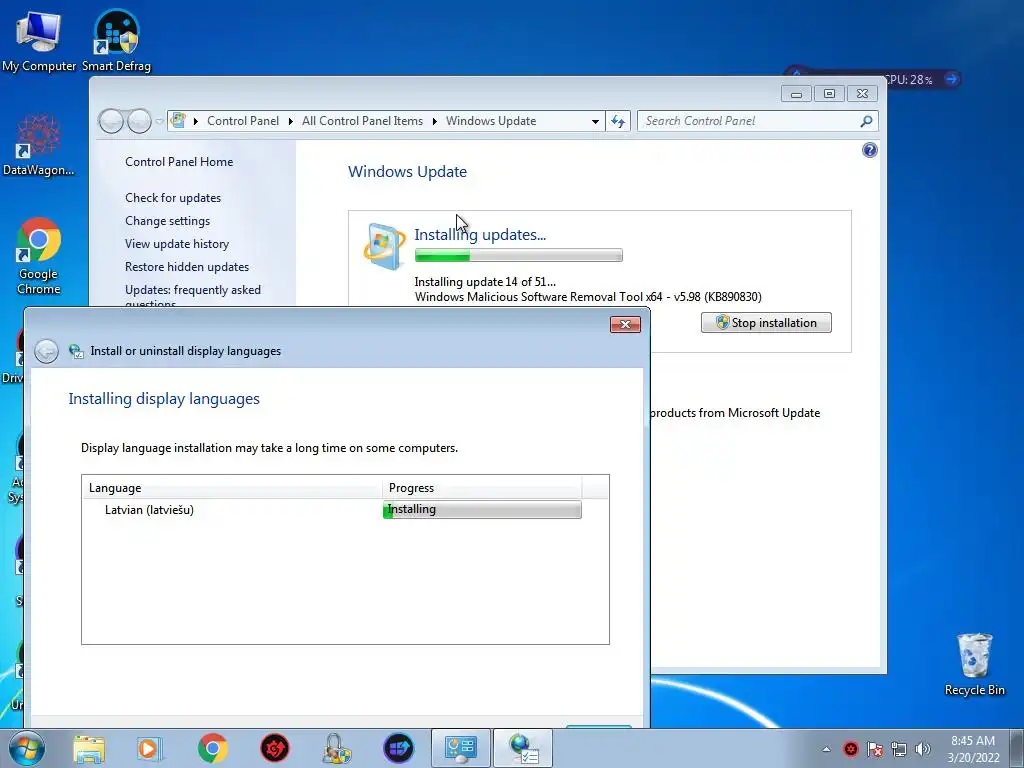Open the Windows Start menu
1024x768 pixels.
[x=27, y=748]
